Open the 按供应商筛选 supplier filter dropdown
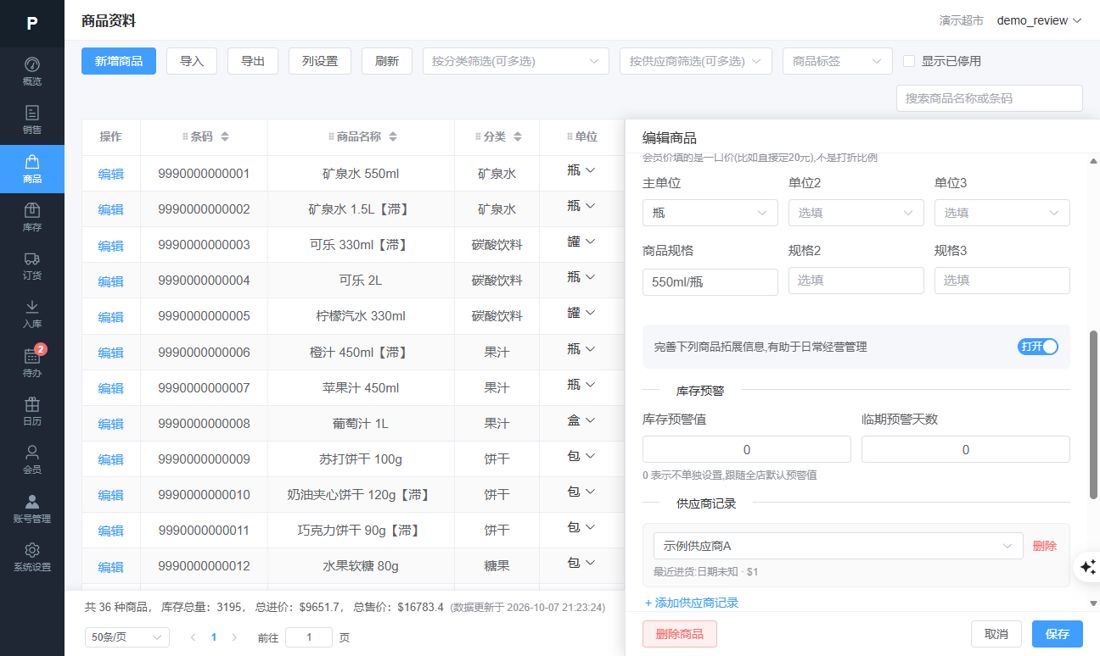The image size is (1100, 656). pos(695,61)
